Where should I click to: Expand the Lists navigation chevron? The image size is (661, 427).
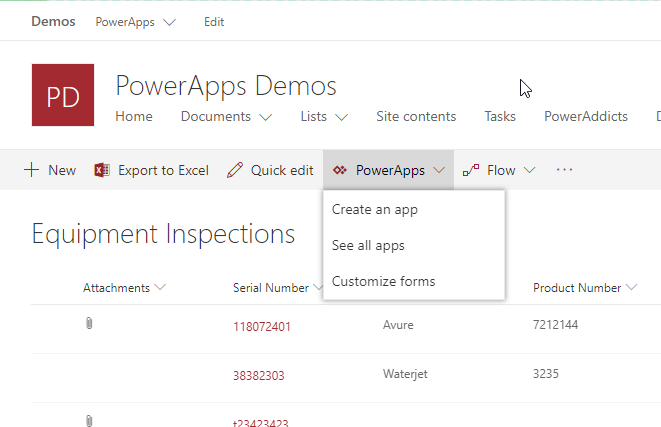(x=341, y=117)
